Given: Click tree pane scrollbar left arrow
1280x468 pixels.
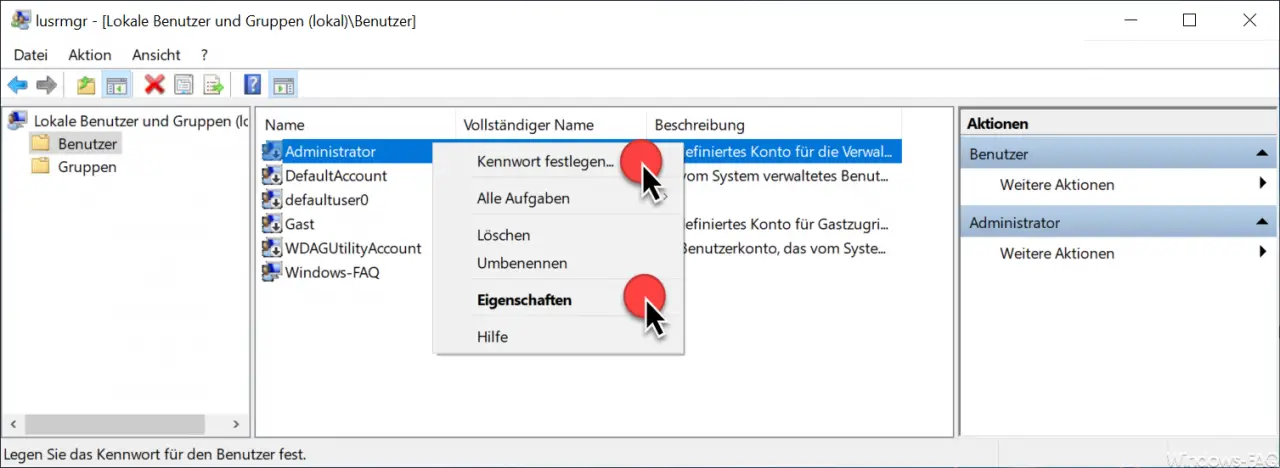Looking at the screenshot, I should (x=14, y=423).
